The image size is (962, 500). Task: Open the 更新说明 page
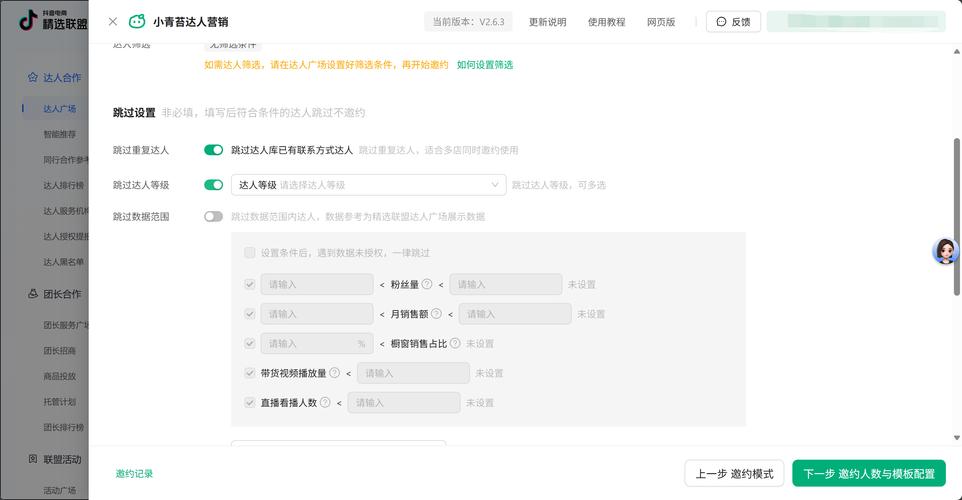tap(547, 21)
